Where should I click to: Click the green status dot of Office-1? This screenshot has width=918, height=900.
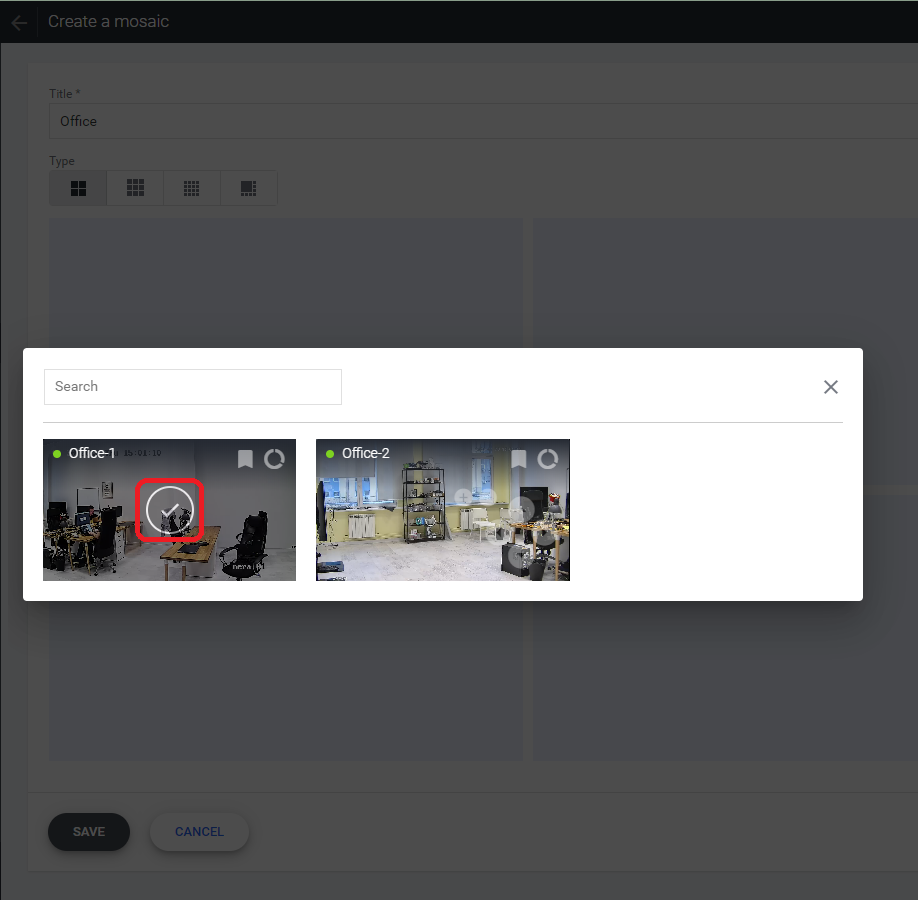coord(57,454)
